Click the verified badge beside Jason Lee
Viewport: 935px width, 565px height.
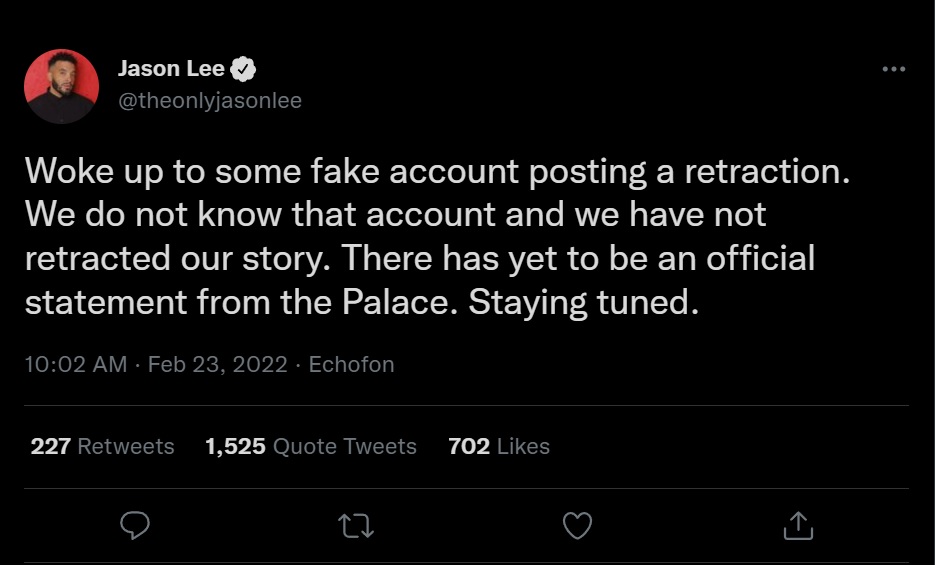click(x=244, y=69)
